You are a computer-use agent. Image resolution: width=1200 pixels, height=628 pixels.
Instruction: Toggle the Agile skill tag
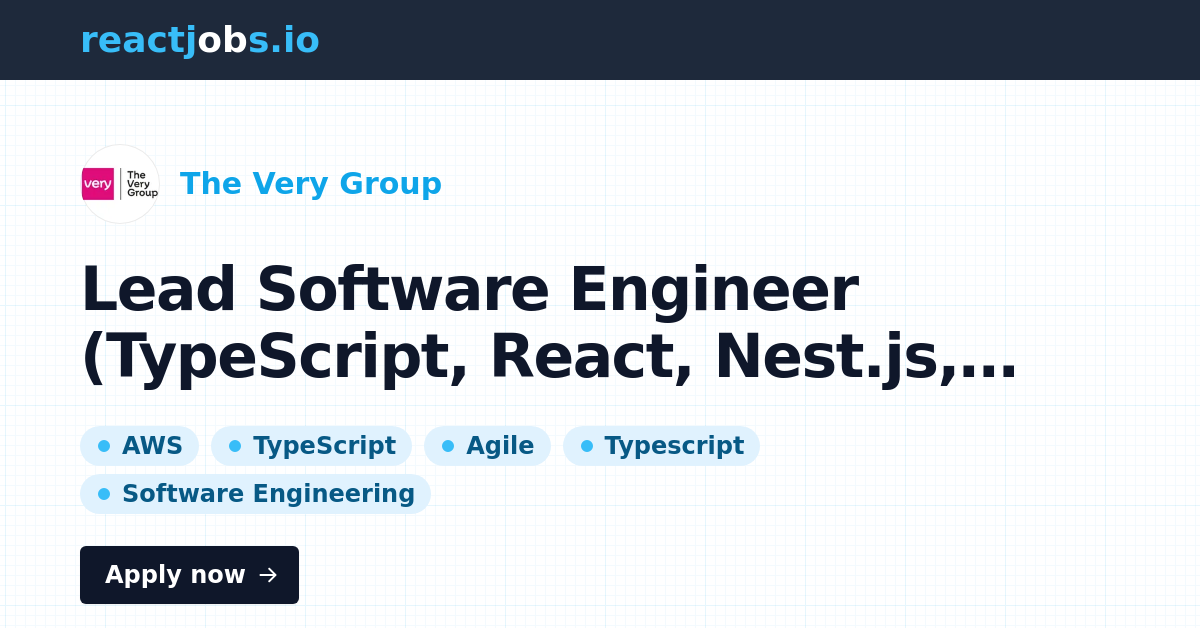pos(487,446)
